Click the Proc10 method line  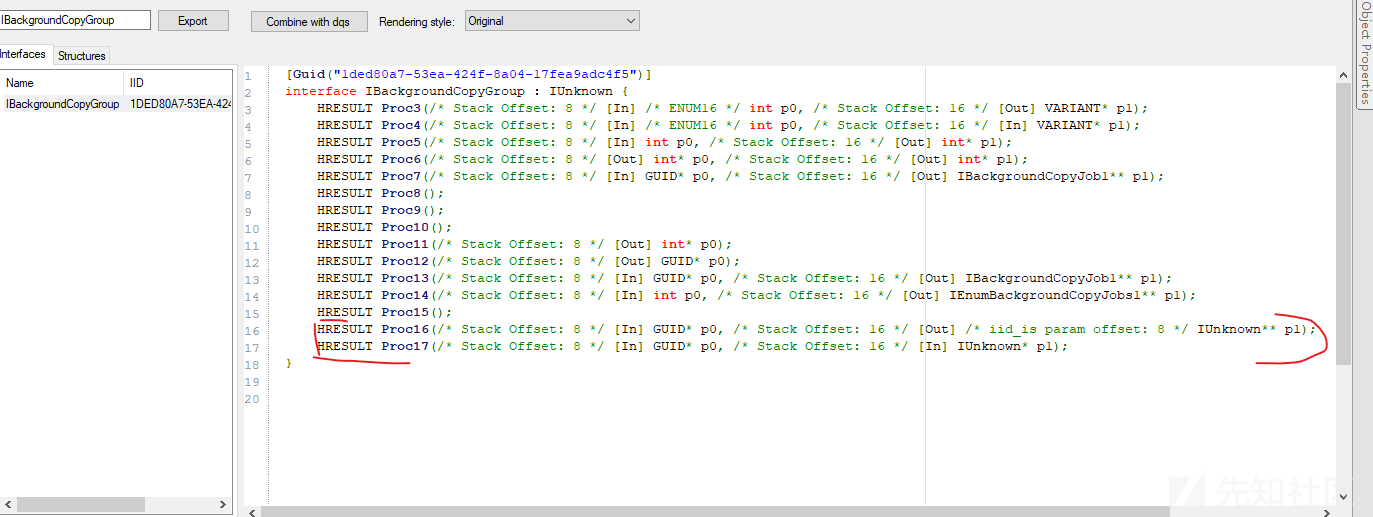coord(385,227)
